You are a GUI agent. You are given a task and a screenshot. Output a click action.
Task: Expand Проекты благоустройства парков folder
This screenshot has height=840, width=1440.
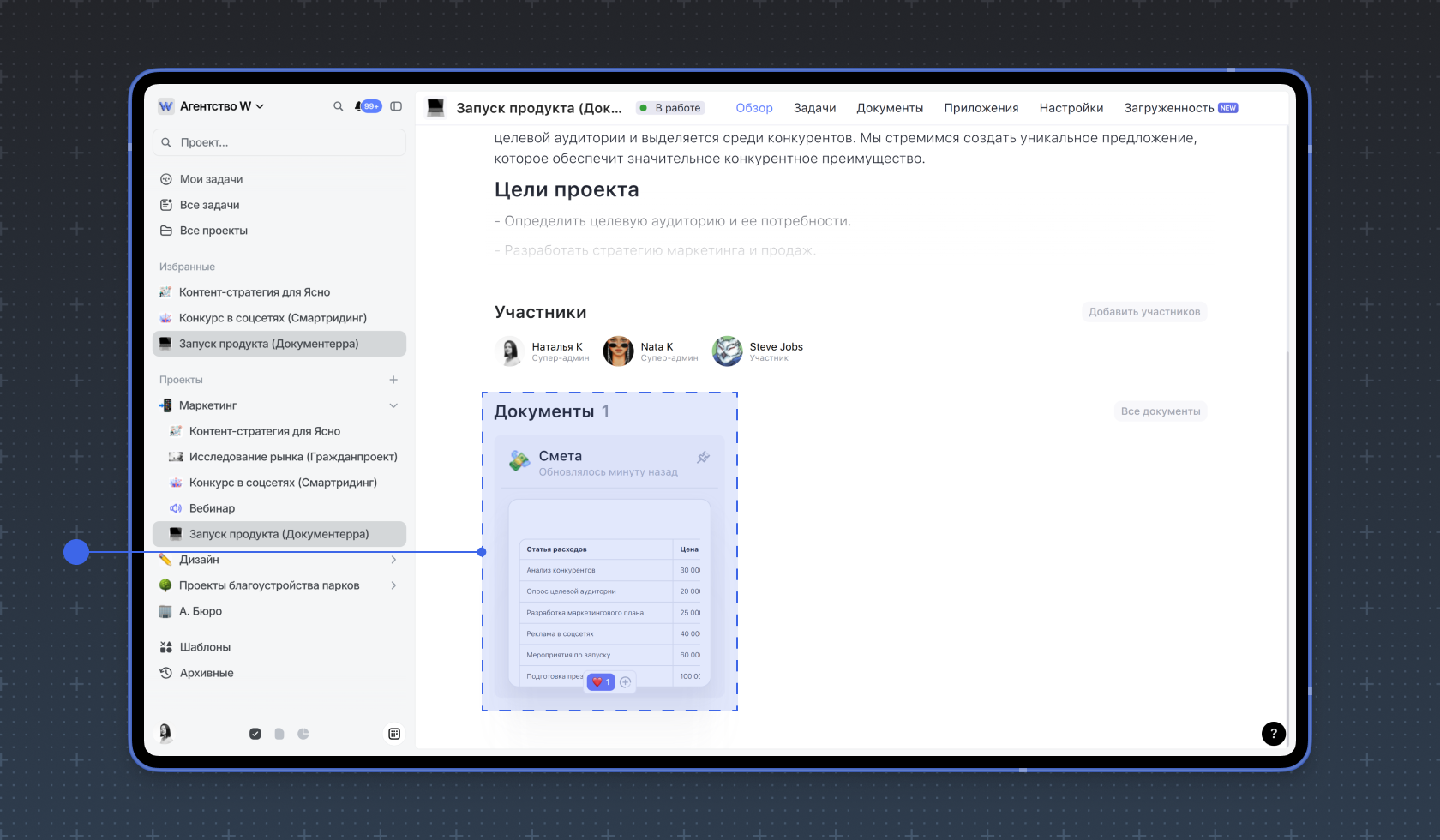coord(393,585)
